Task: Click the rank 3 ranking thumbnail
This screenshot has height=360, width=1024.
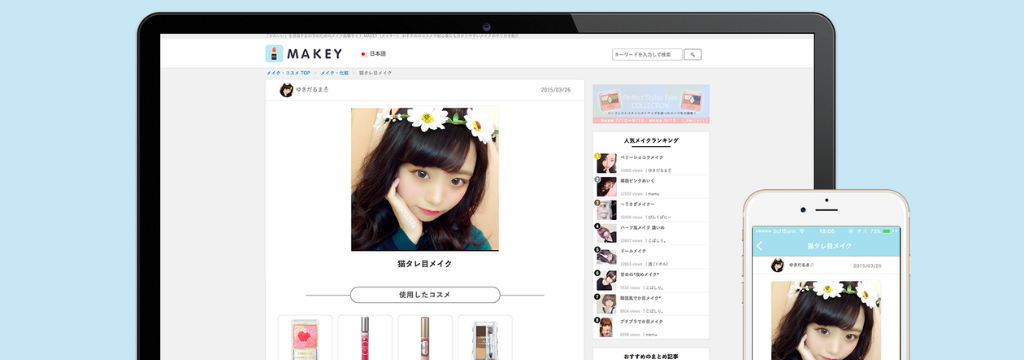Action: coord(606,210)
